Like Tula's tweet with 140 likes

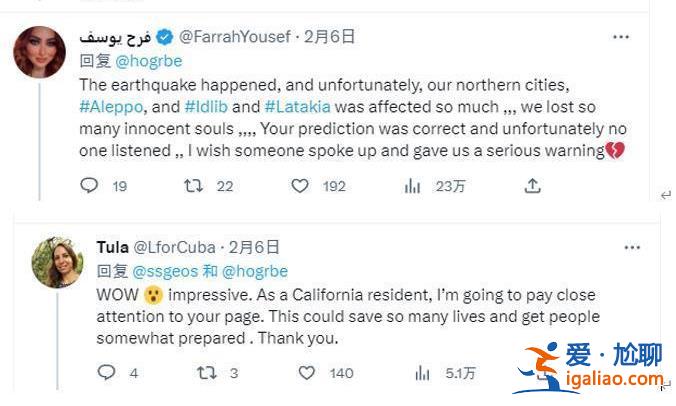coord(306,373)
